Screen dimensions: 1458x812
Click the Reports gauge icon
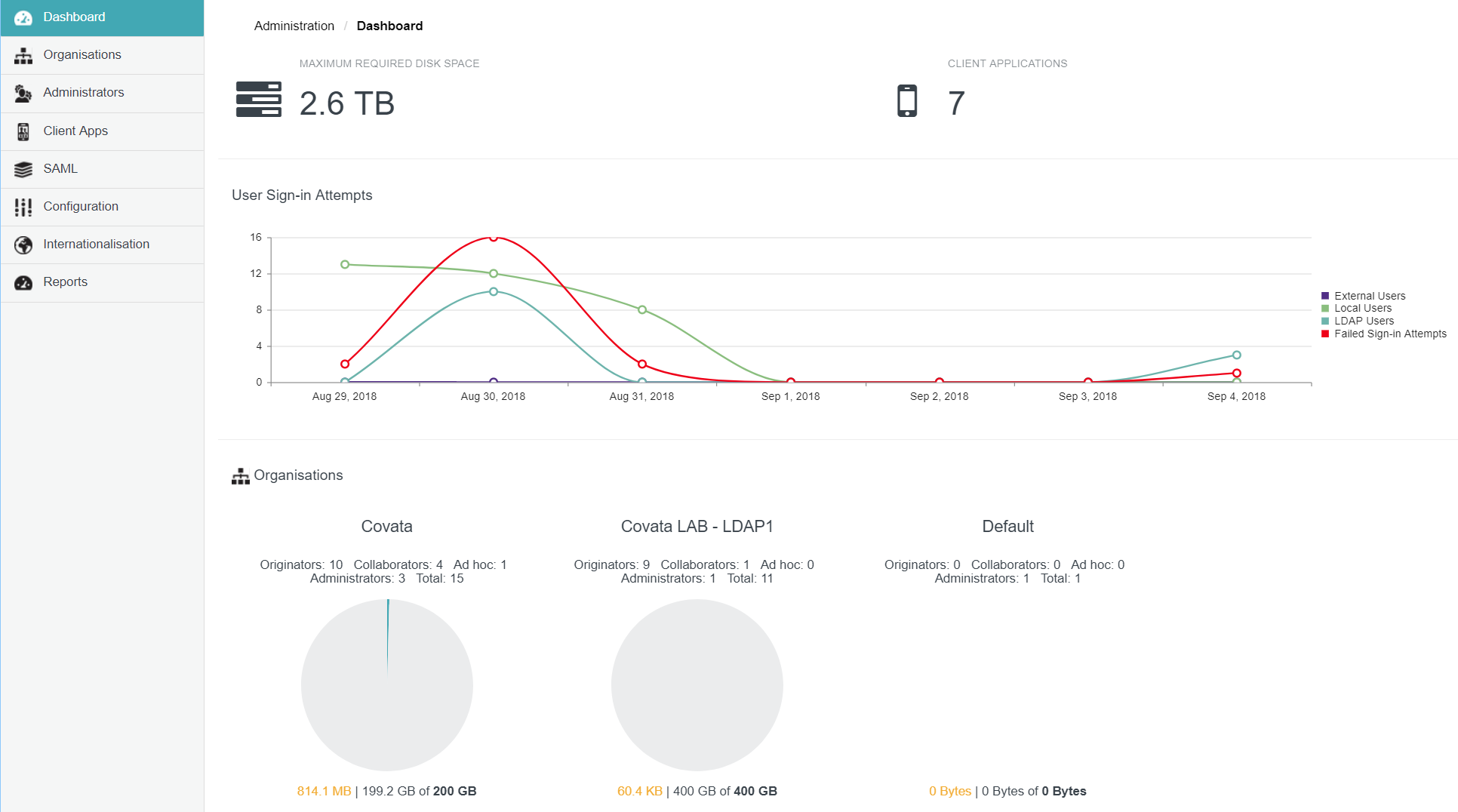[x=23, y=282]
